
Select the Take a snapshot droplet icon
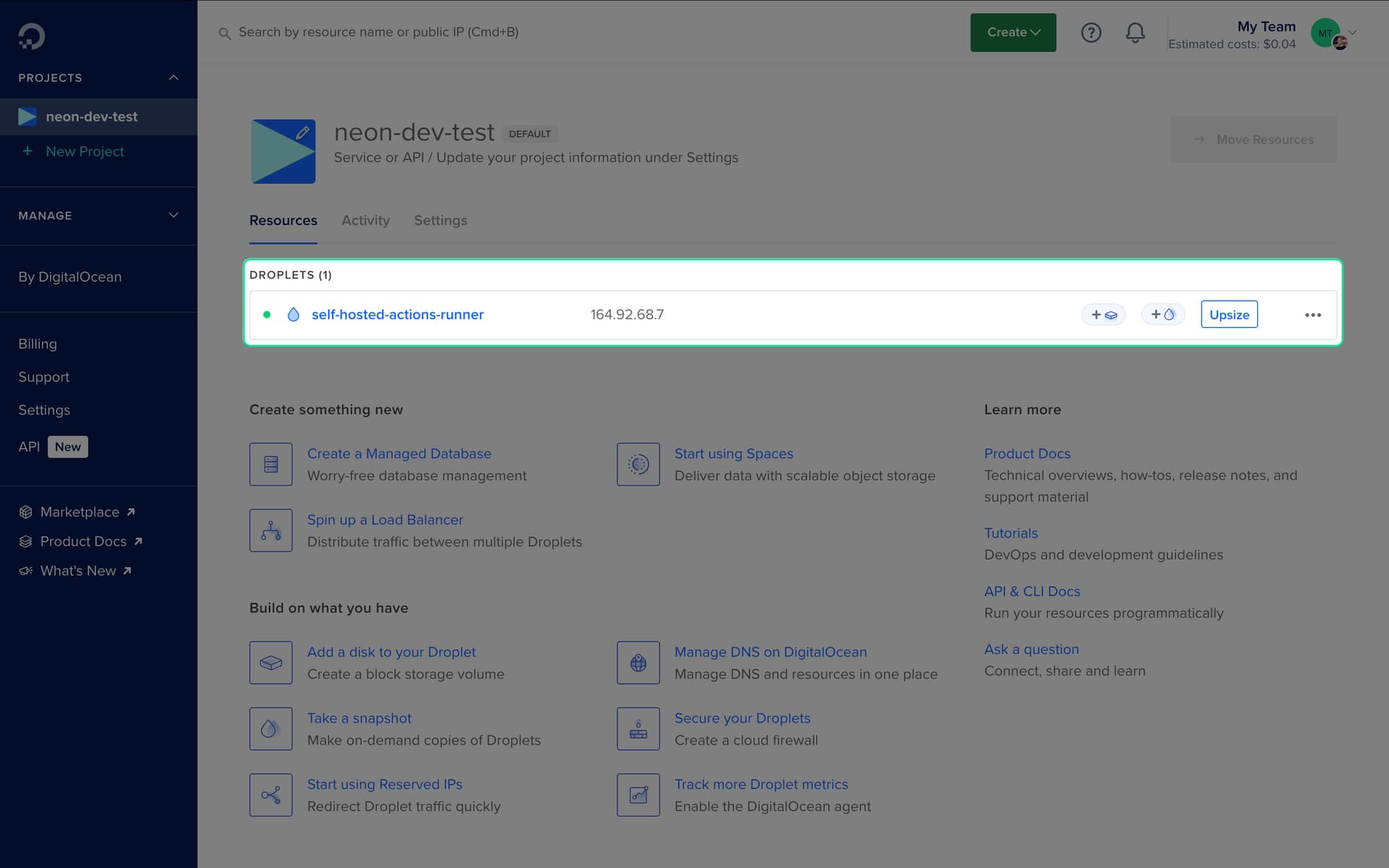271,728
